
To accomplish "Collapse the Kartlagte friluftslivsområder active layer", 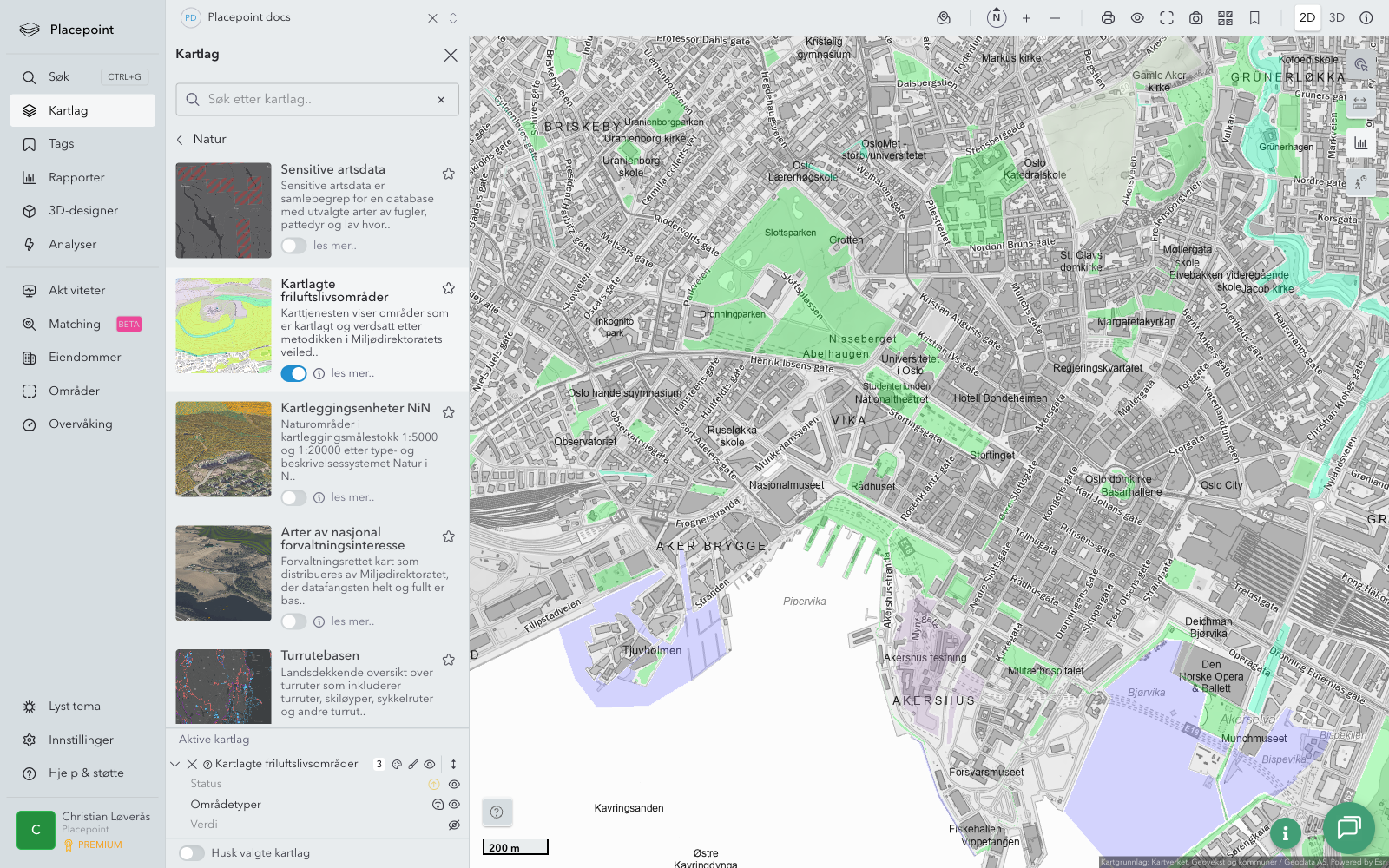I will click(175, 765).
